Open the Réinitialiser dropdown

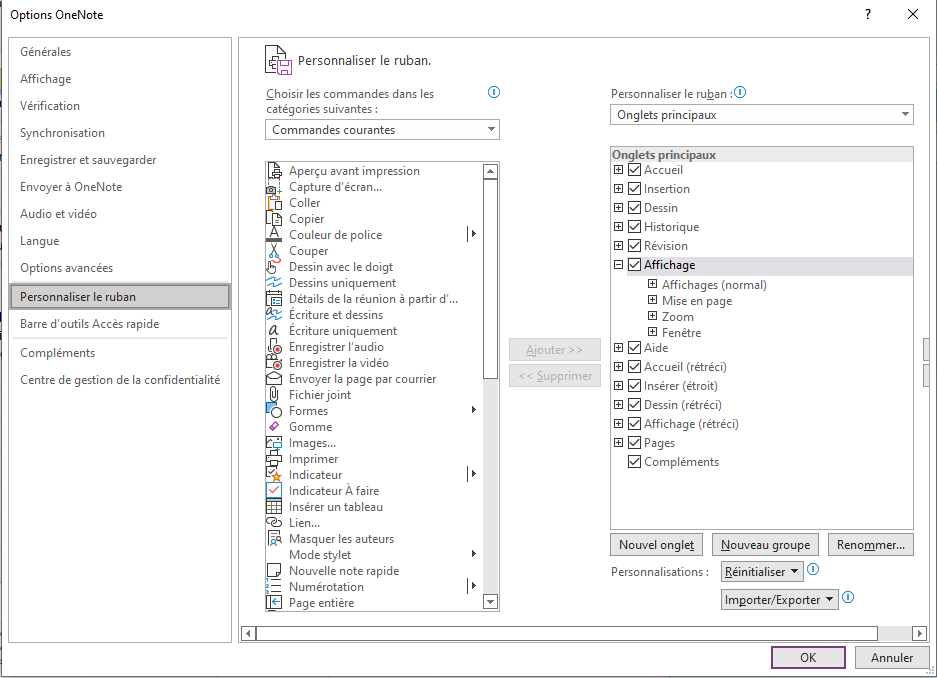pyautogui.click(x=762, y=572)
